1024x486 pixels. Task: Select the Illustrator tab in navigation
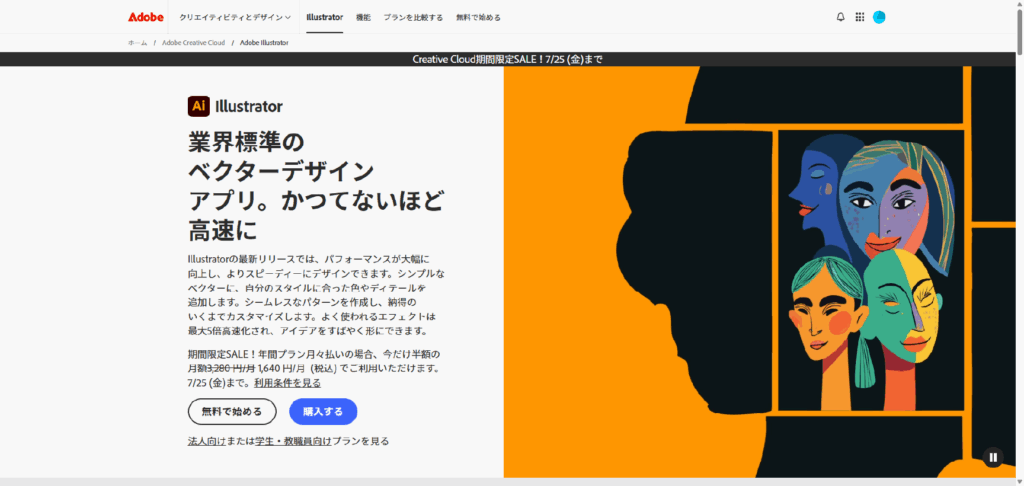[325, 18]
